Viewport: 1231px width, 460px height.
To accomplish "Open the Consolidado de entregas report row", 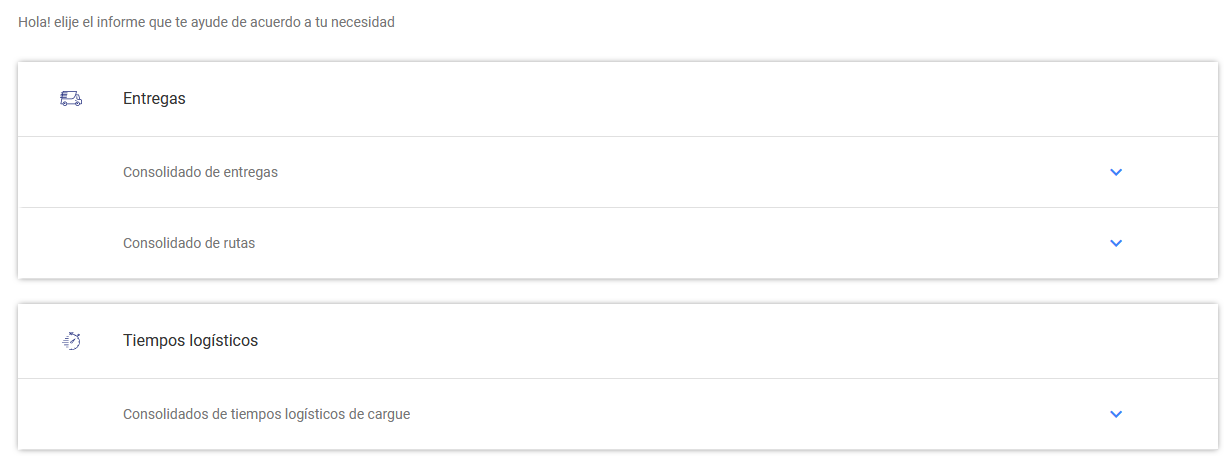I will [x=600, y=172].
